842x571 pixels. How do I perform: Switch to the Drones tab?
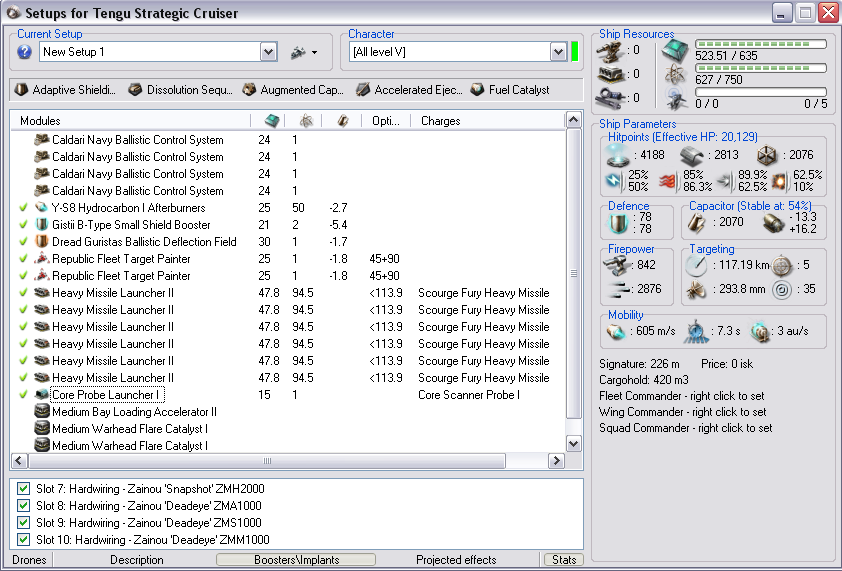29,560
